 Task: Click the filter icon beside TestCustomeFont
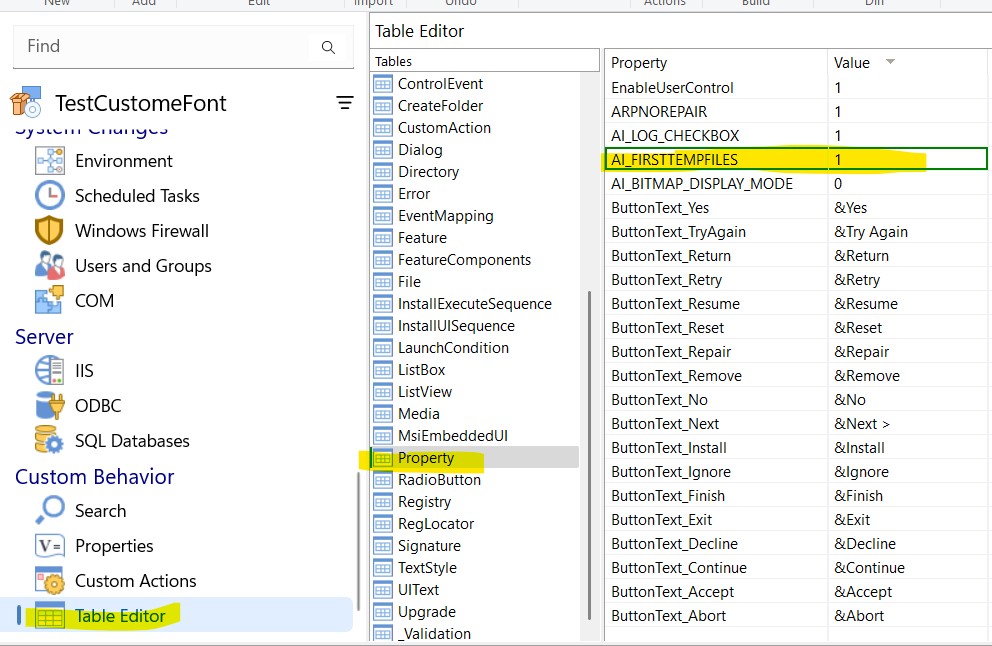click(345, 102)
